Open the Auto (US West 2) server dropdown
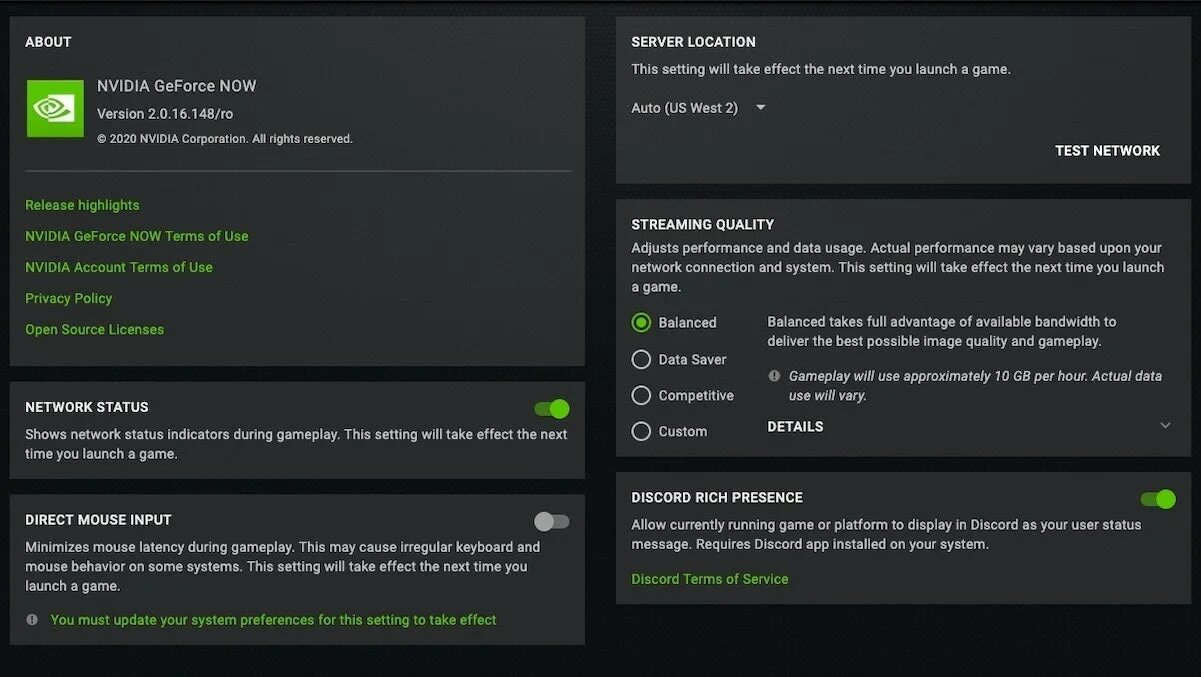This screenshot has width=1201, height=677. pyautogui.click(x=698, y=108)
